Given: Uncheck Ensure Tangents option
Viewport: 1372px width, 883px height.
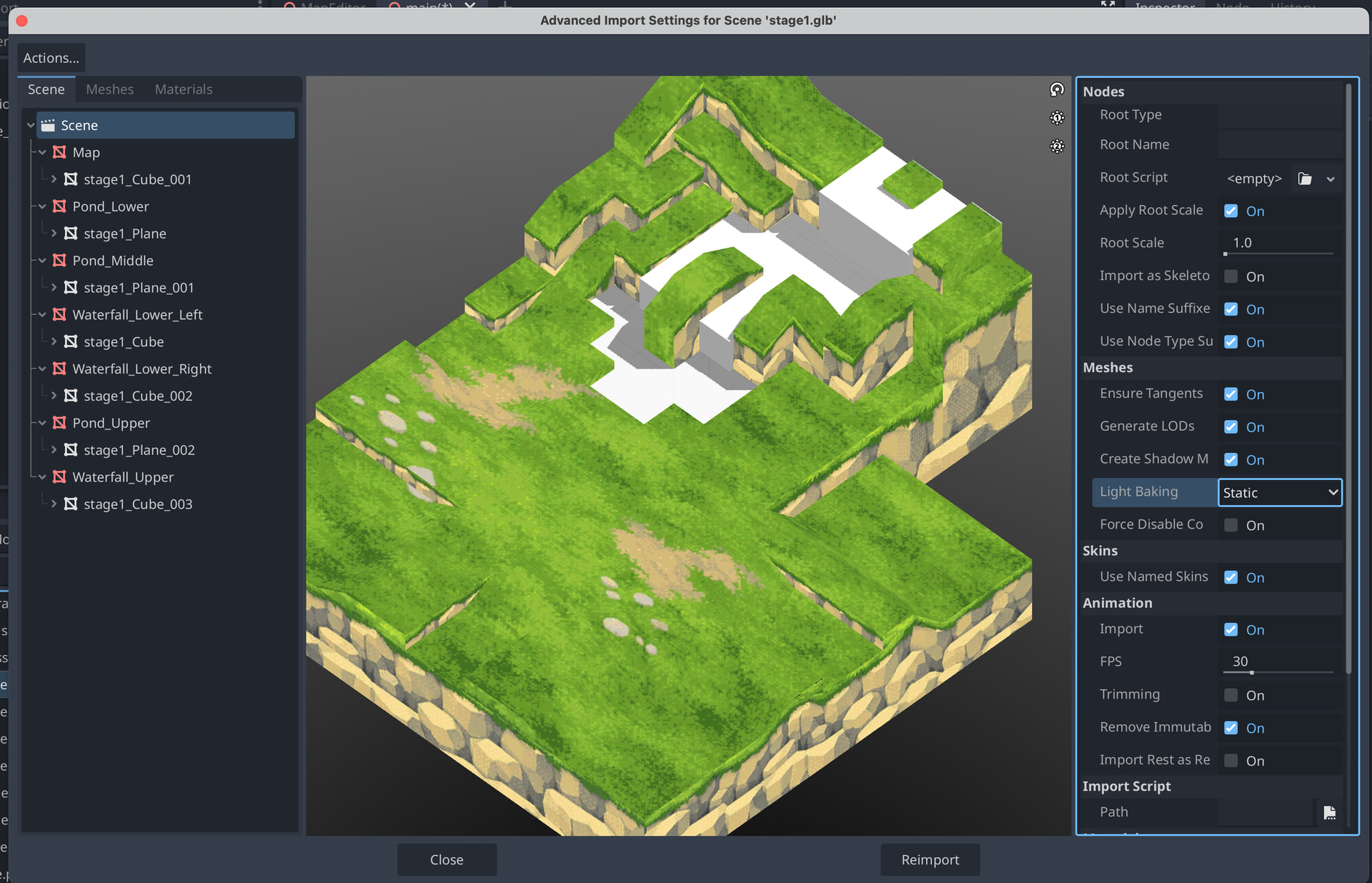Looking at the screenshot, I should pyautogui.click(x=1231, y=394).
